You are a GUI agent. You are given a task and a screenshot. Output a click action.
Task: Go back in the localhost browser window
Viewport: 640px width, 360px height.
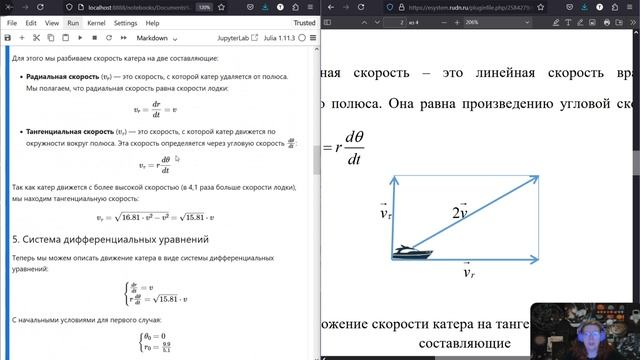click(x=9, y=7)
